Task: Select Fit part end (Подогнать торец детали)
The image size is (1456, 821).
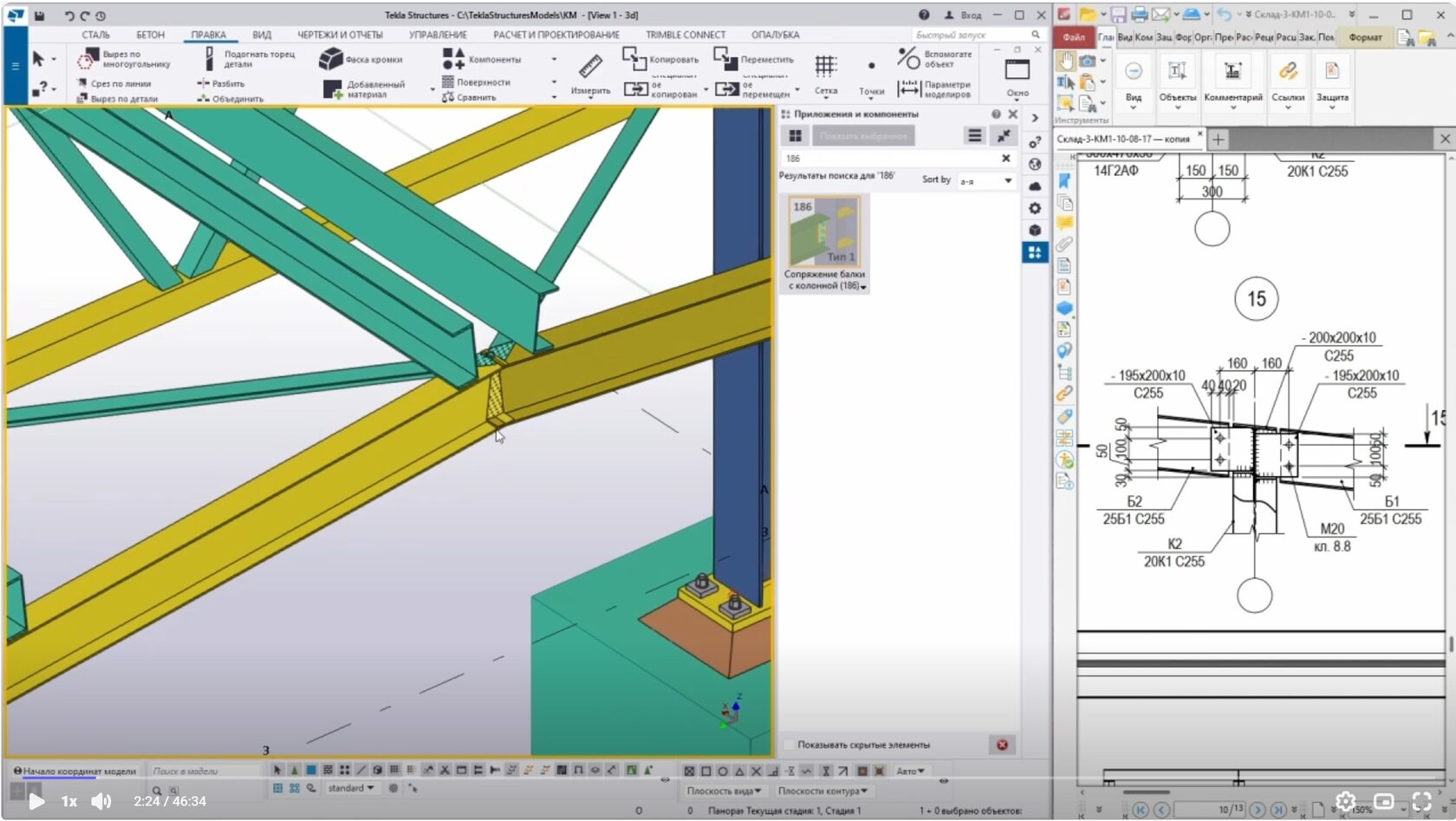Action: tap(250, 59)
